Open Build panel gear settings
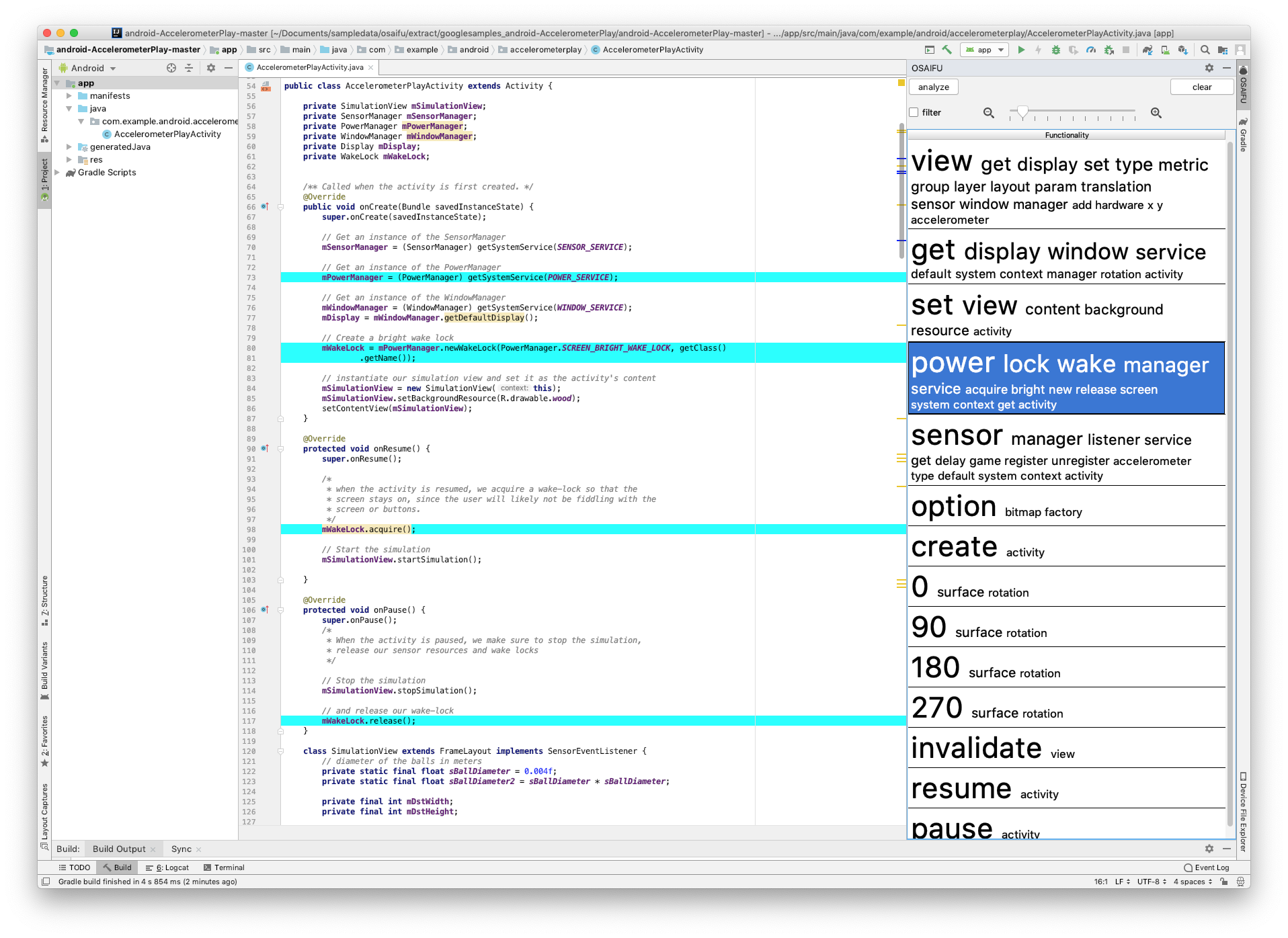 (x=1209, y=849)
